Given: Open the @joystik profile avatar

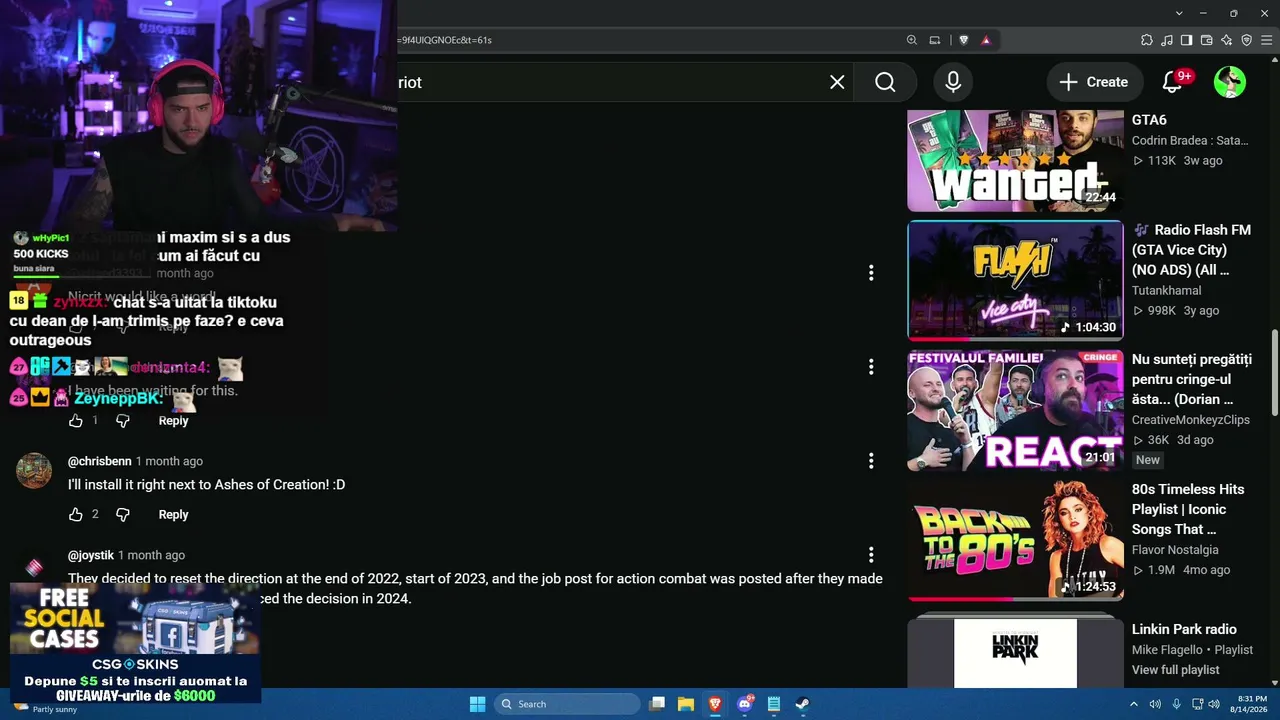Looking at the screenshot, I should click(34, 567).
